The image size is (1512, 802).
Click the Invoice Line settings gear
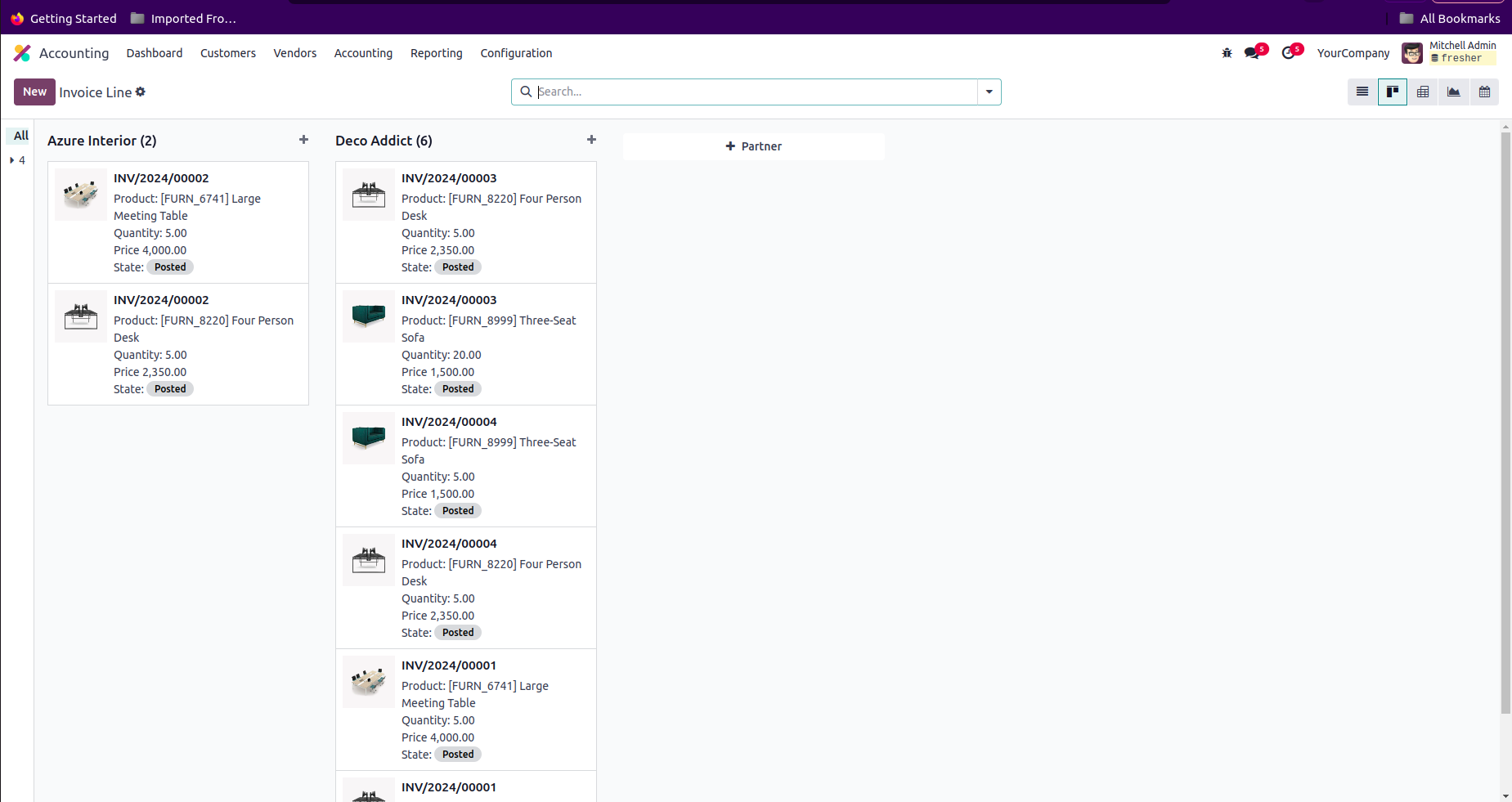point(141,92)
